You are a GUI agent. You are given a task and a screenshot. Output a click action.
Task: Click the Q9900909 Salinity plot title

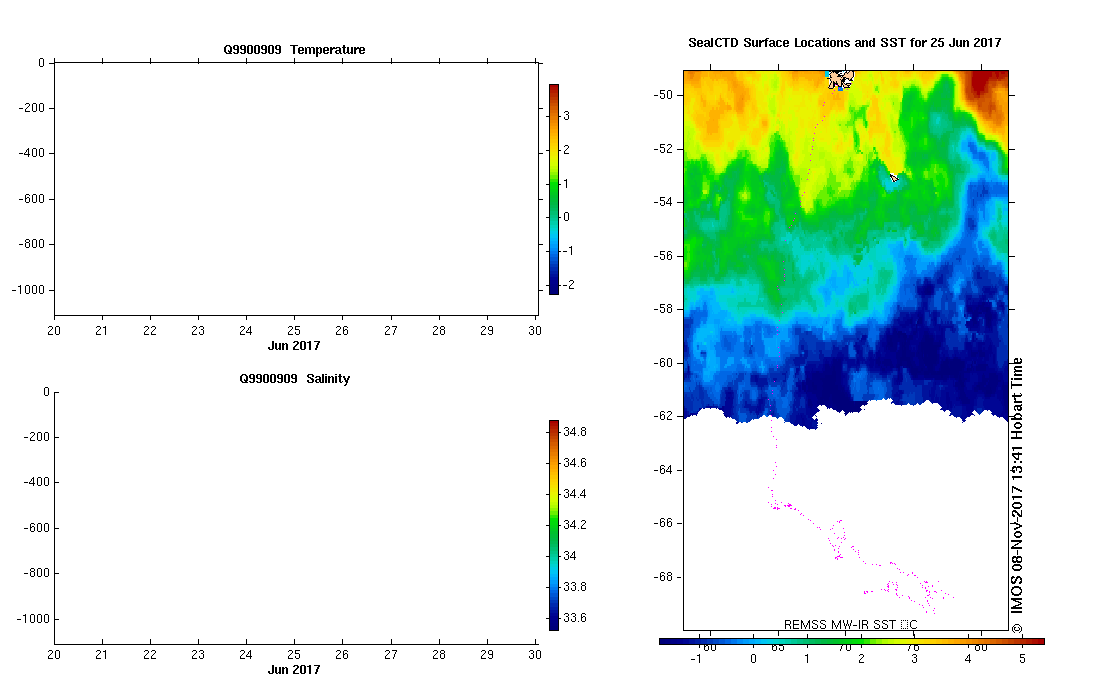(294, 378)
